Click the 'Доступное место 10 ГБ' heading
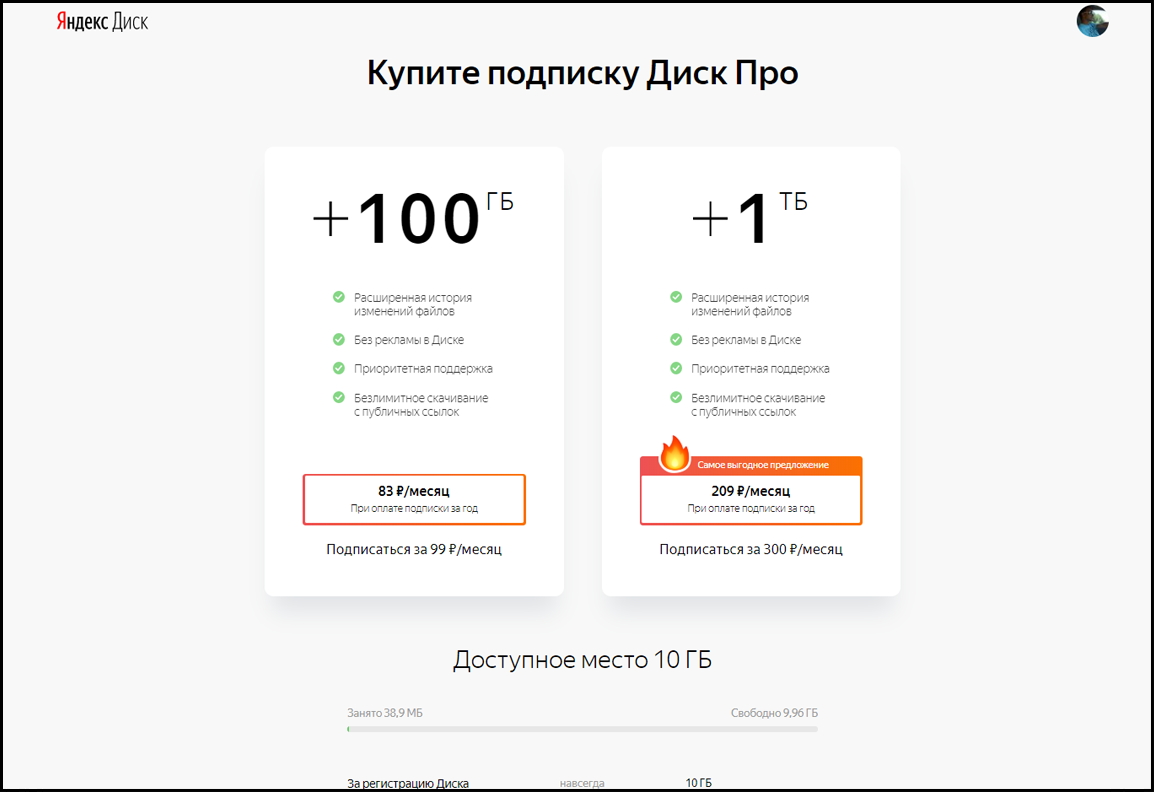The image size is (1154, 792). [583, 658]
